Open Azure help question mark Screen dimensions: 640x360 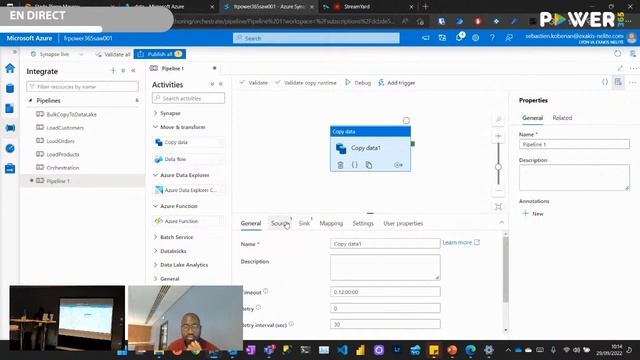pos(492,38)
